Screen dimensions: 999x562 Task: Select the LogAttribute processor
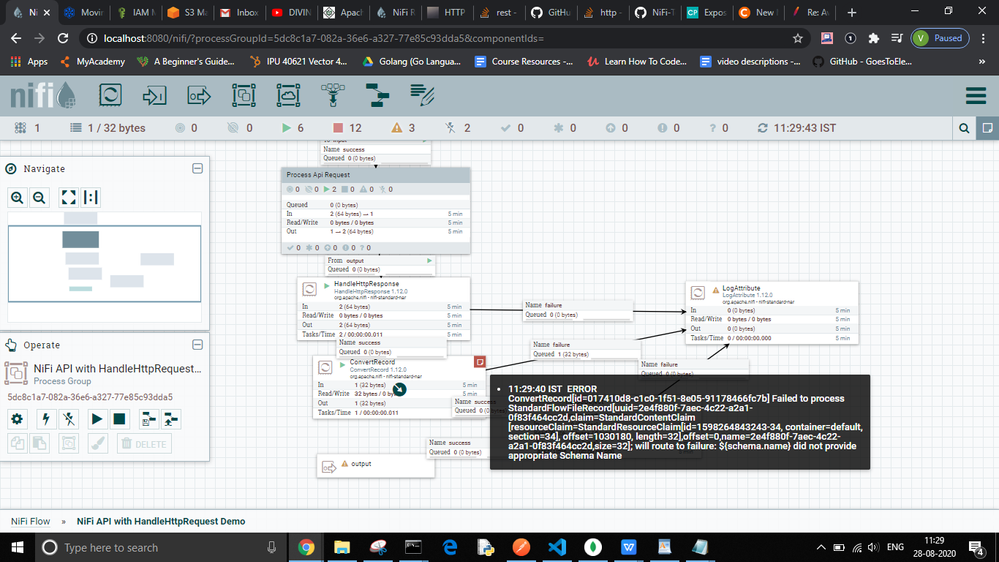772,313
